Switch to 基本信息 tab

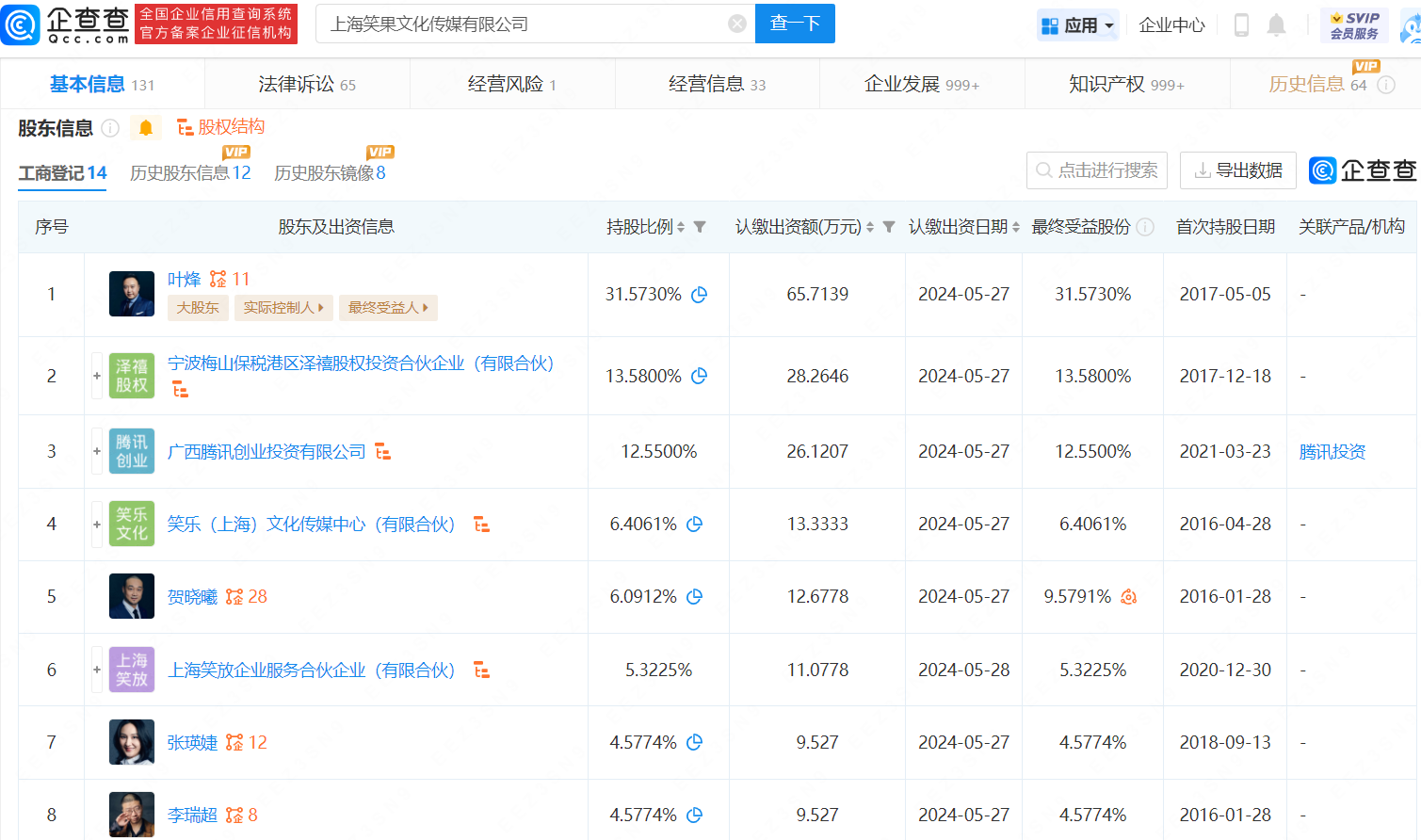(x=102, y=85)
